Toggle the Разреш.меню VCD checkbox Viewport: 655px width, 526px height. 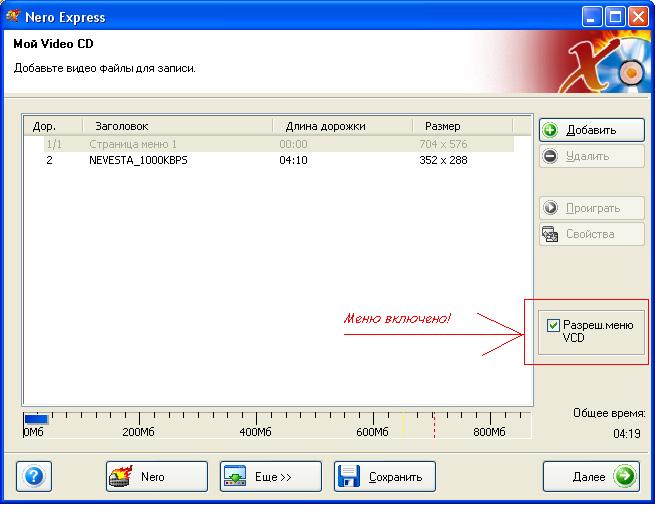pos(553,325)
